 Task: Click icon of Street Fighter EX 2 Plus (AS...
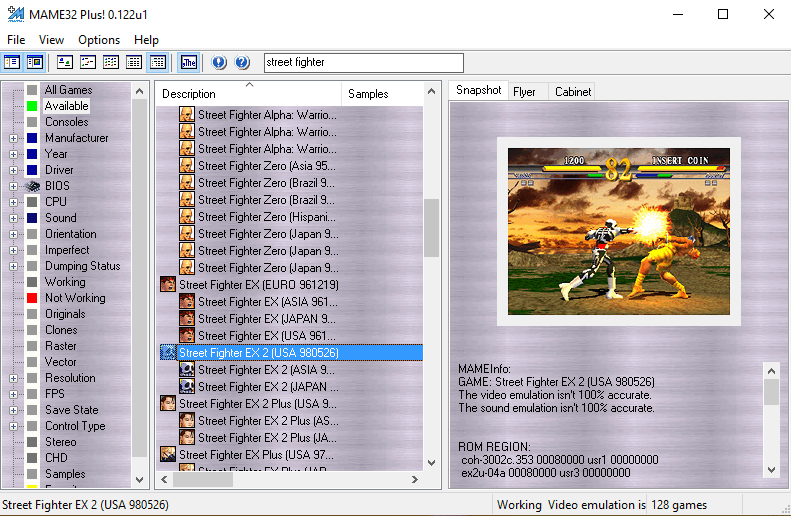coord(187,421)
